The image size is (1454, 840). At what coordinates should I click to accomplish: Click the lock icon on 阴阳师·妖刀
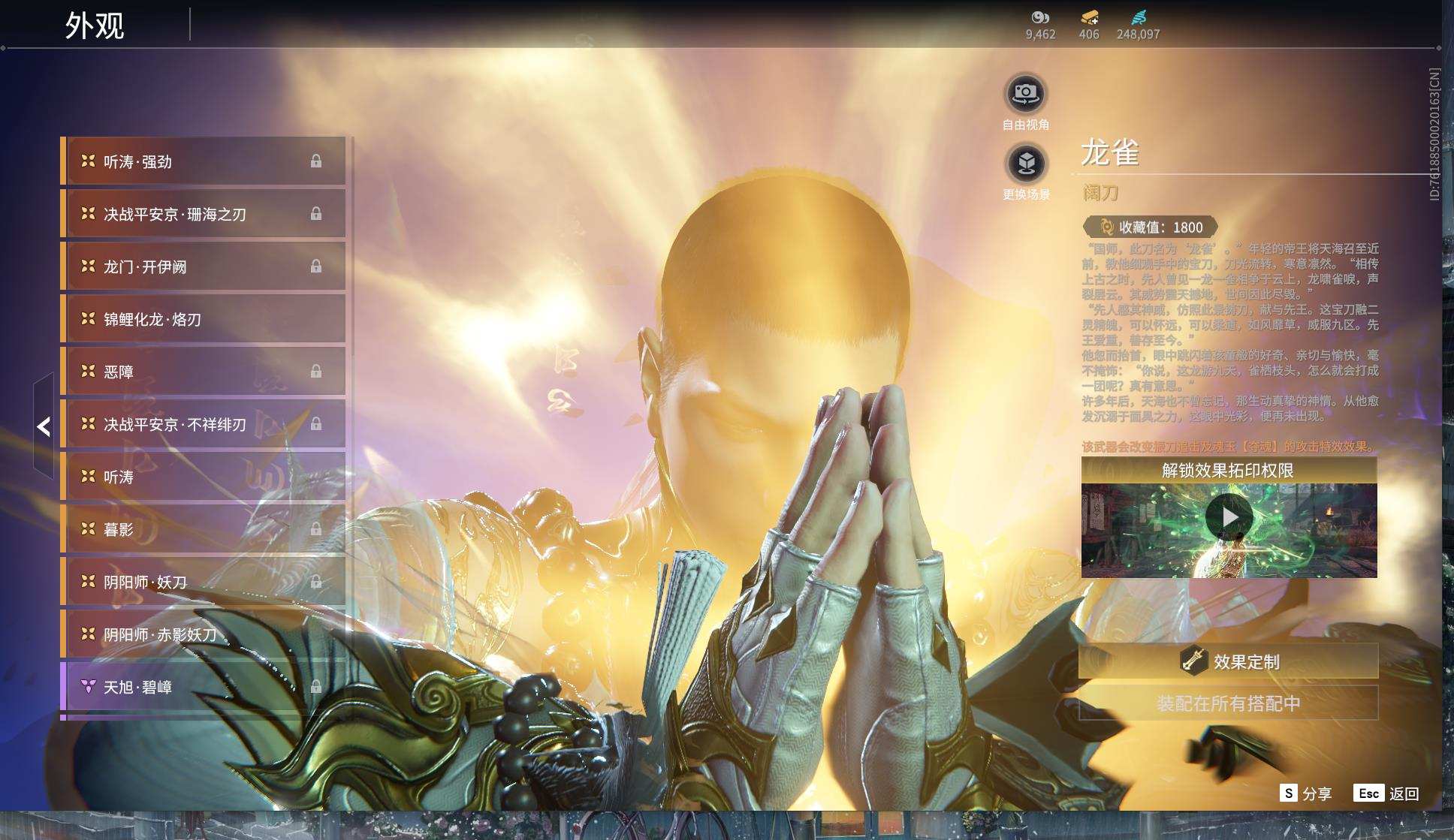[316, 582]
